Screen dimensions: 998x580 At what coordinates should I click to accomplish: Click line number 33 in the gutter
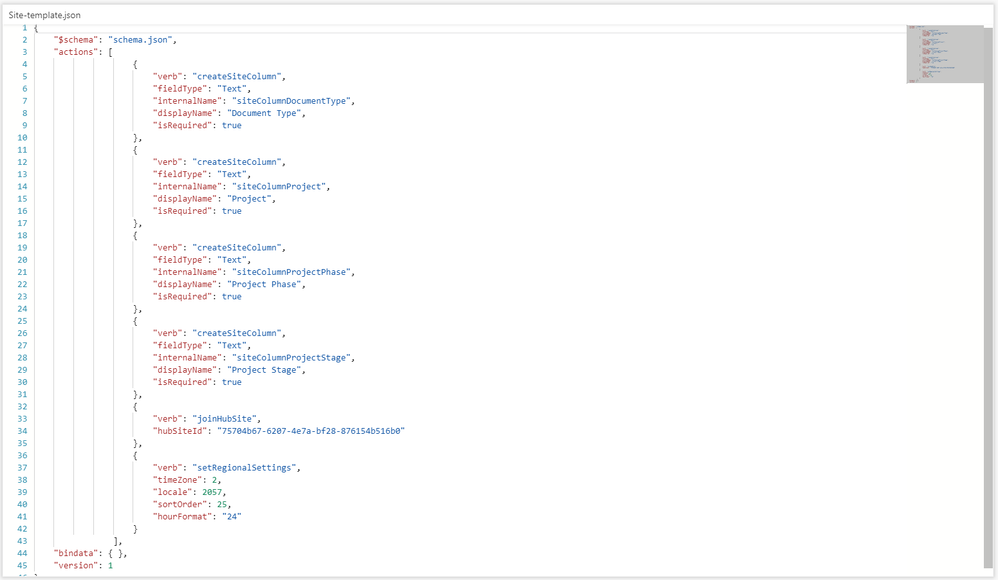click(x=21, y=418)
